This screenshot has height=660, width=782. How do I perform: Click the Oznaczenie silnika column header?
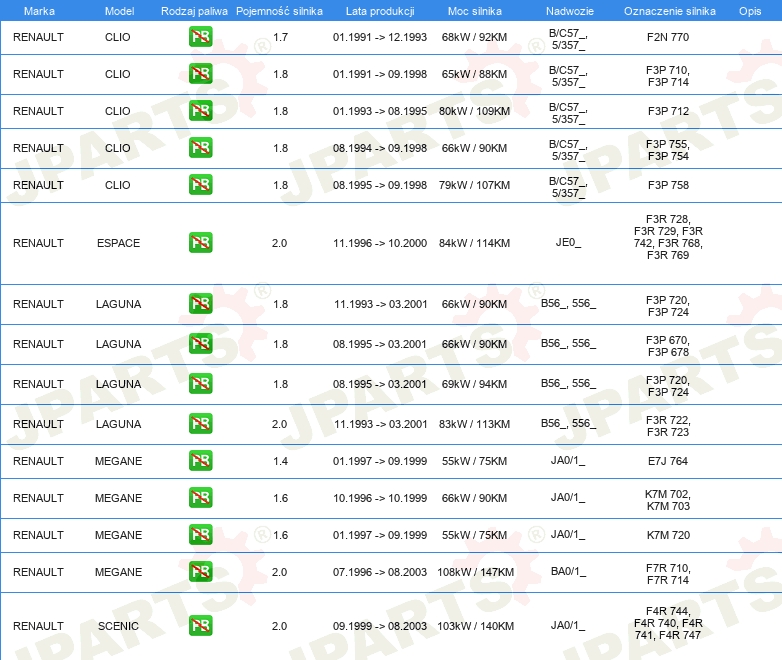[x=669, y=11]
